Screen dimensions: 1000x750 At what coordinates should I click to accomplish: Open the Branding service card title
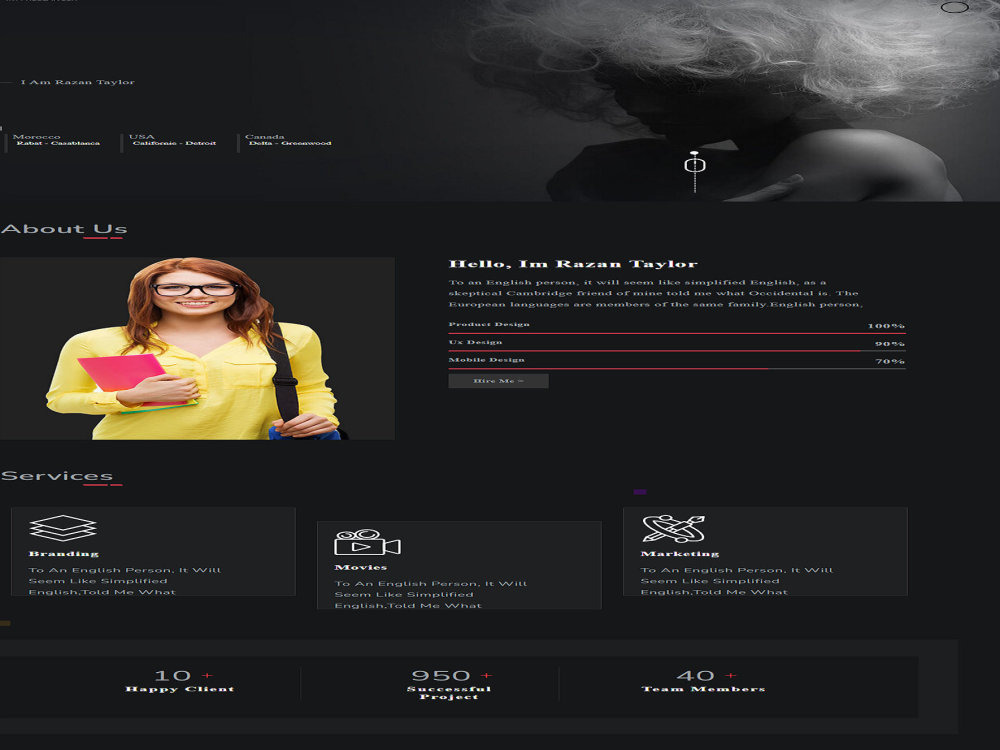pos(64,554)
